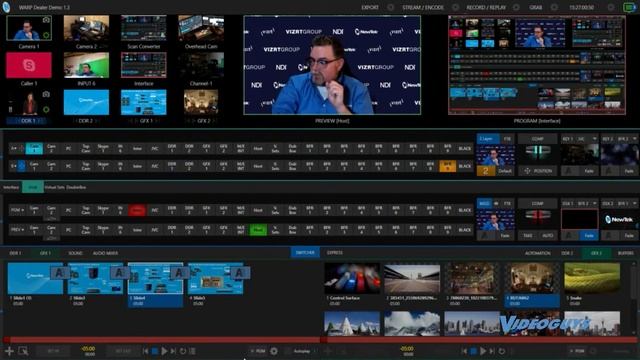The width and height of the screenshot is (640, 360).
Task: Open the SOUND tab
Action: click(x=75, y=253)
